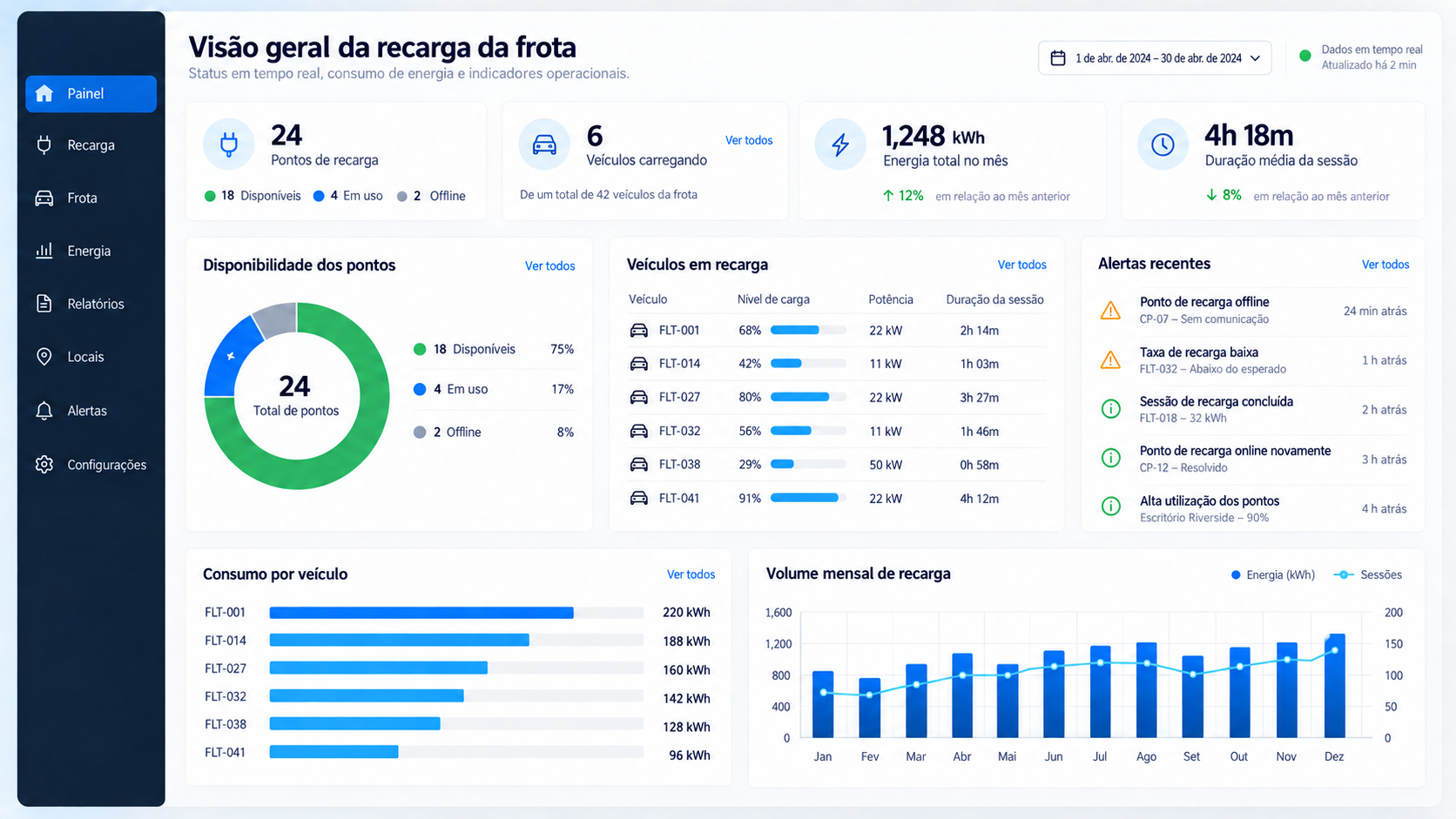This screenshot has height=819, width=1456.
Task: Open the Alertas menu item
Action: [91, 411]
